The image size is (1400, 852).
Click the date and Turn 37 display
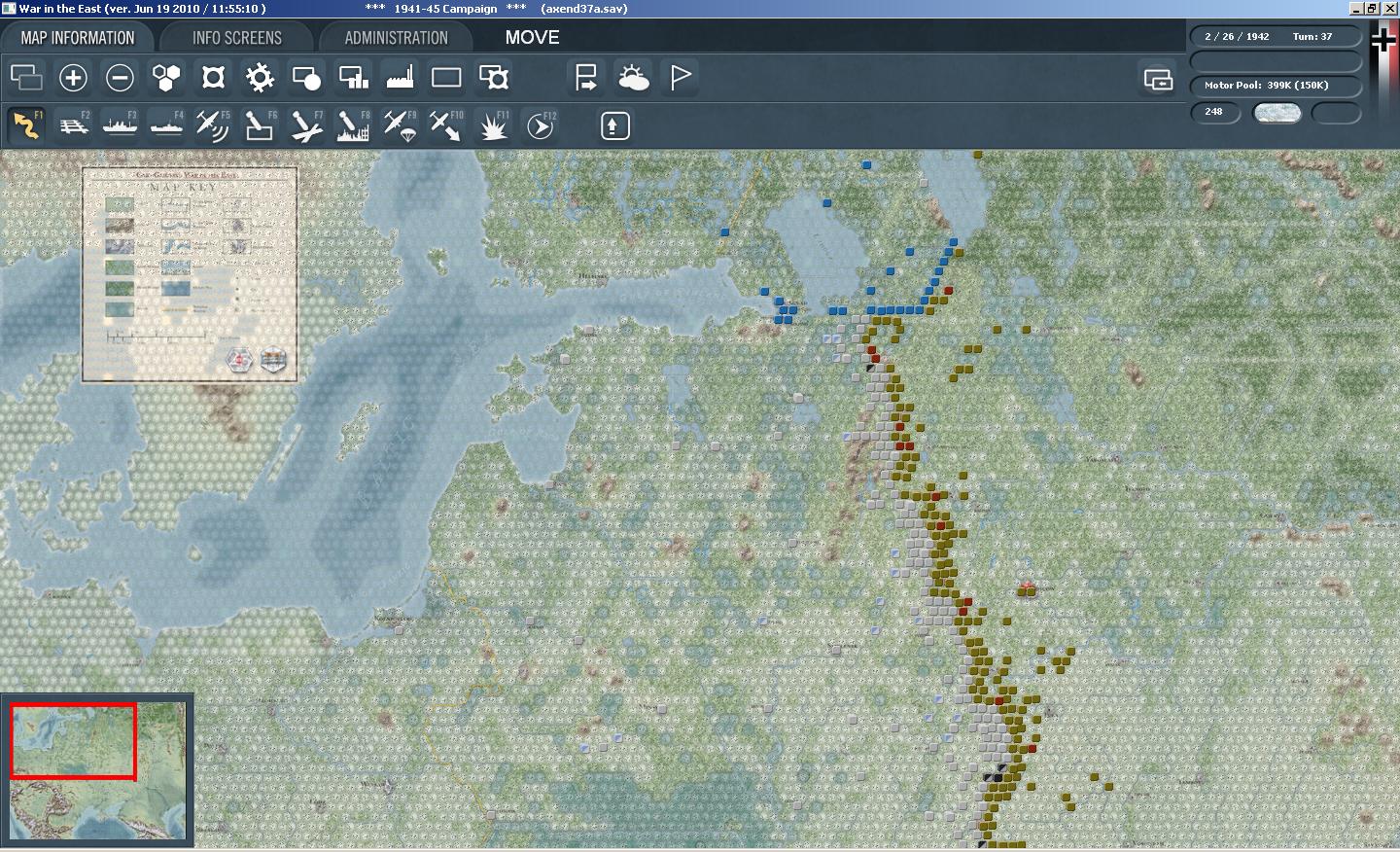[x=1276, y=37]
